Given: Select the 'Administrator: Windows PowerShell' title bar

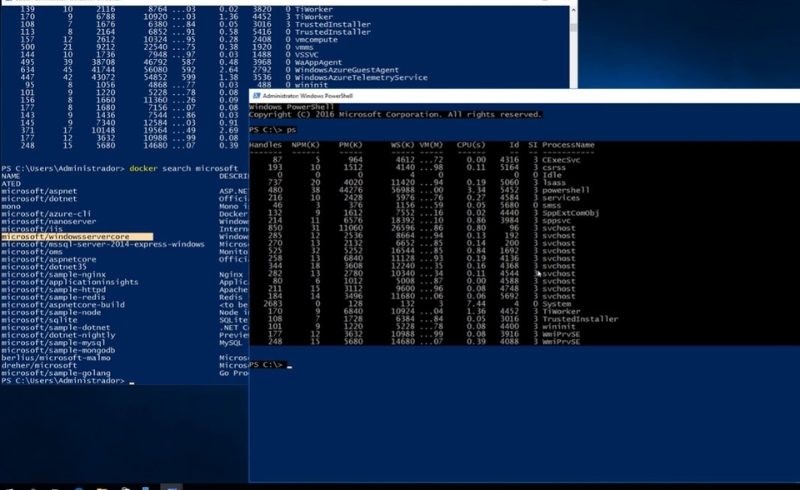Looking at the screenshot, I should pos(524,95).
